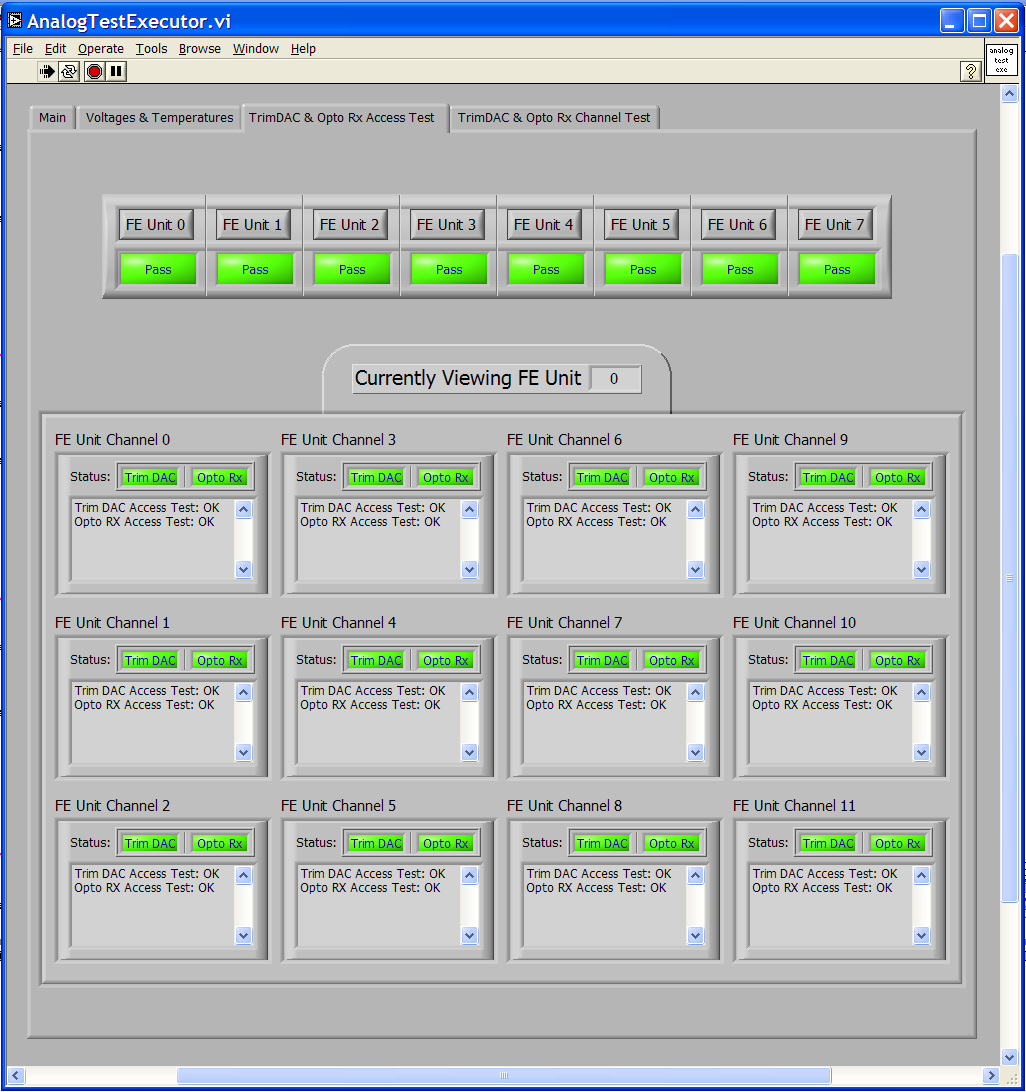
Task: Open the context help question mark icon
Action: pos(970,71)
